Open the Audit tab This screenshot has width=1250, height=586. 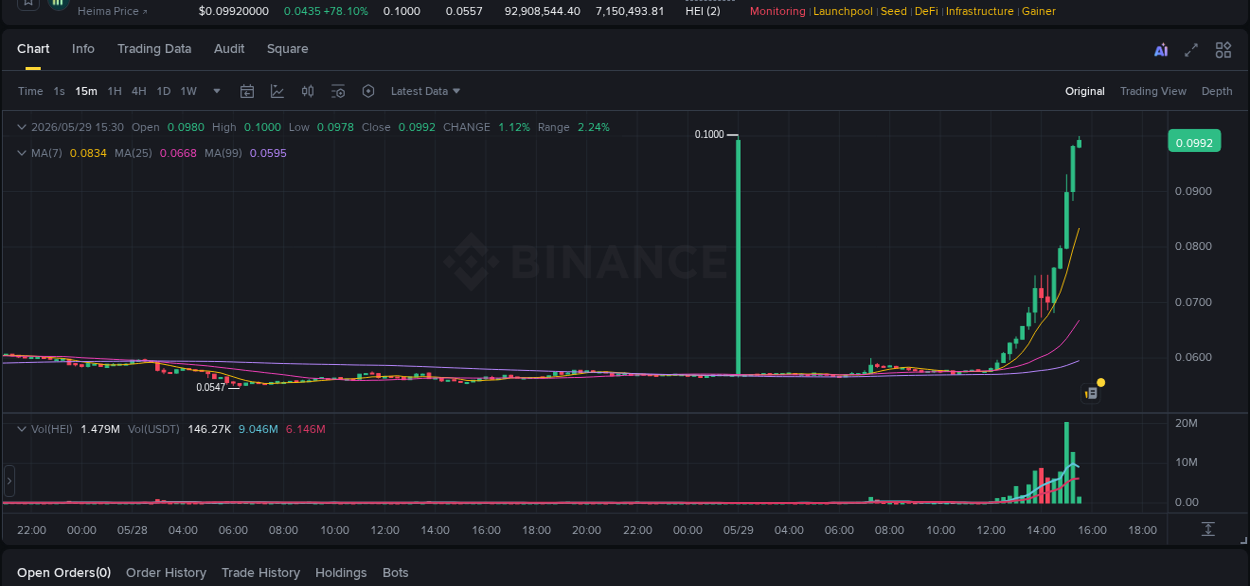[x=229, y=49]
